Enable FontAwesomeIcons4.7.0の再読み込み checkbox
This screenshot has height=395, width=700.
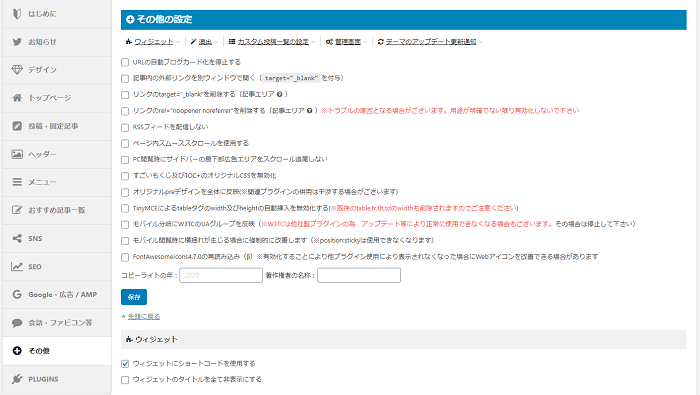(x=125, y=258)
